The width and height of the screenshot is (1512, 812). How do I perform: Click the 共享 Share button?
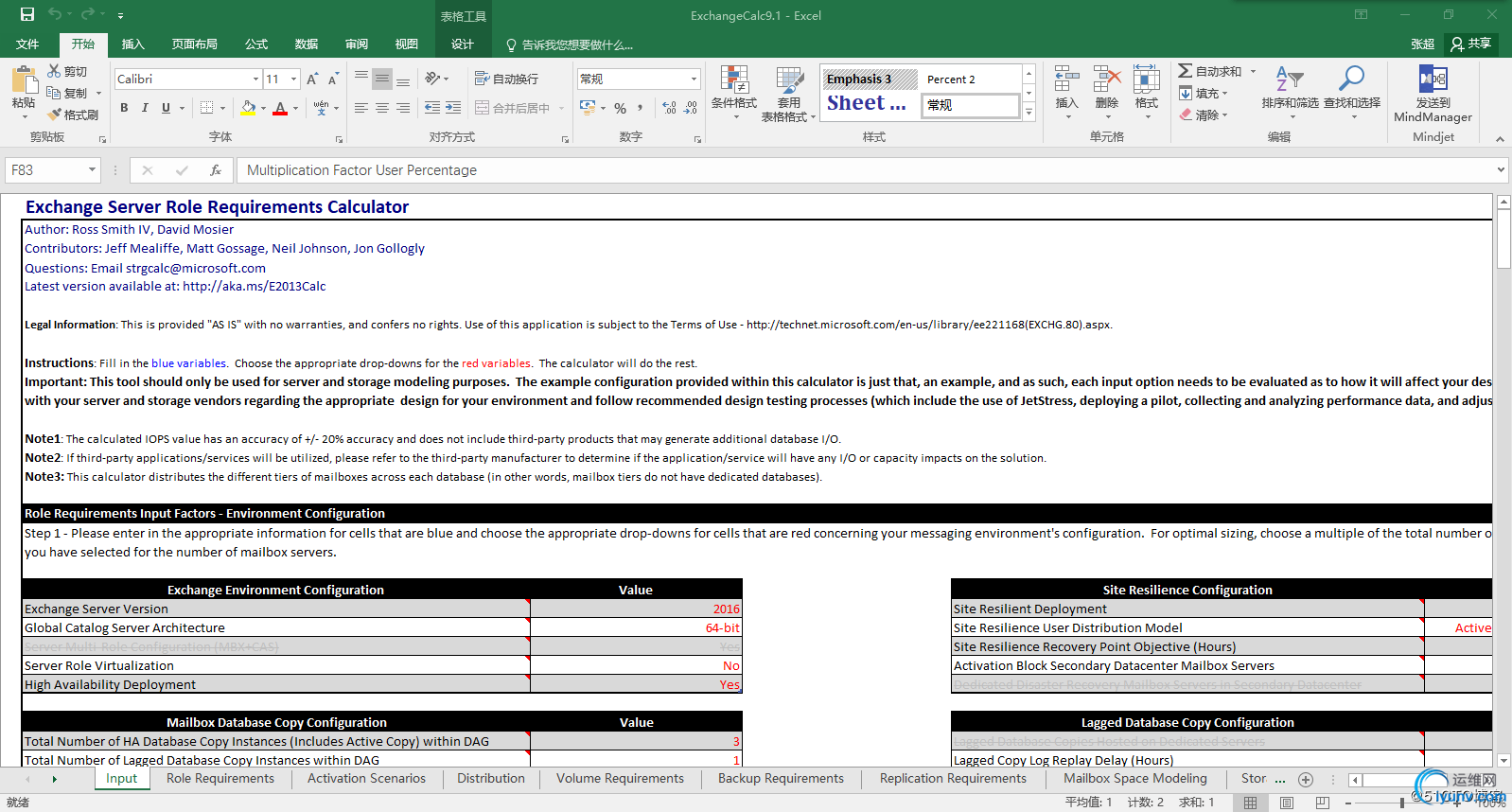click(1471, 44)
